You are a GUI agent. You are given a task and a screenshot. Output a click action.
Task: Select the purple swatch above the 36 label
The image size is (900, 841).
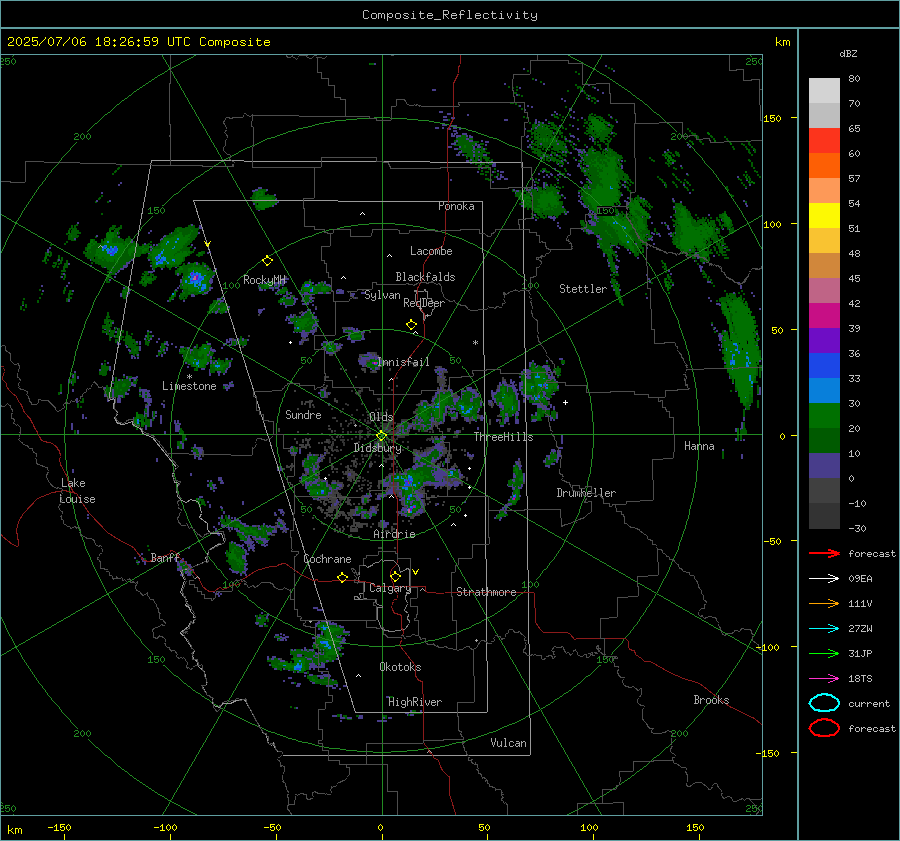[824, 340]
